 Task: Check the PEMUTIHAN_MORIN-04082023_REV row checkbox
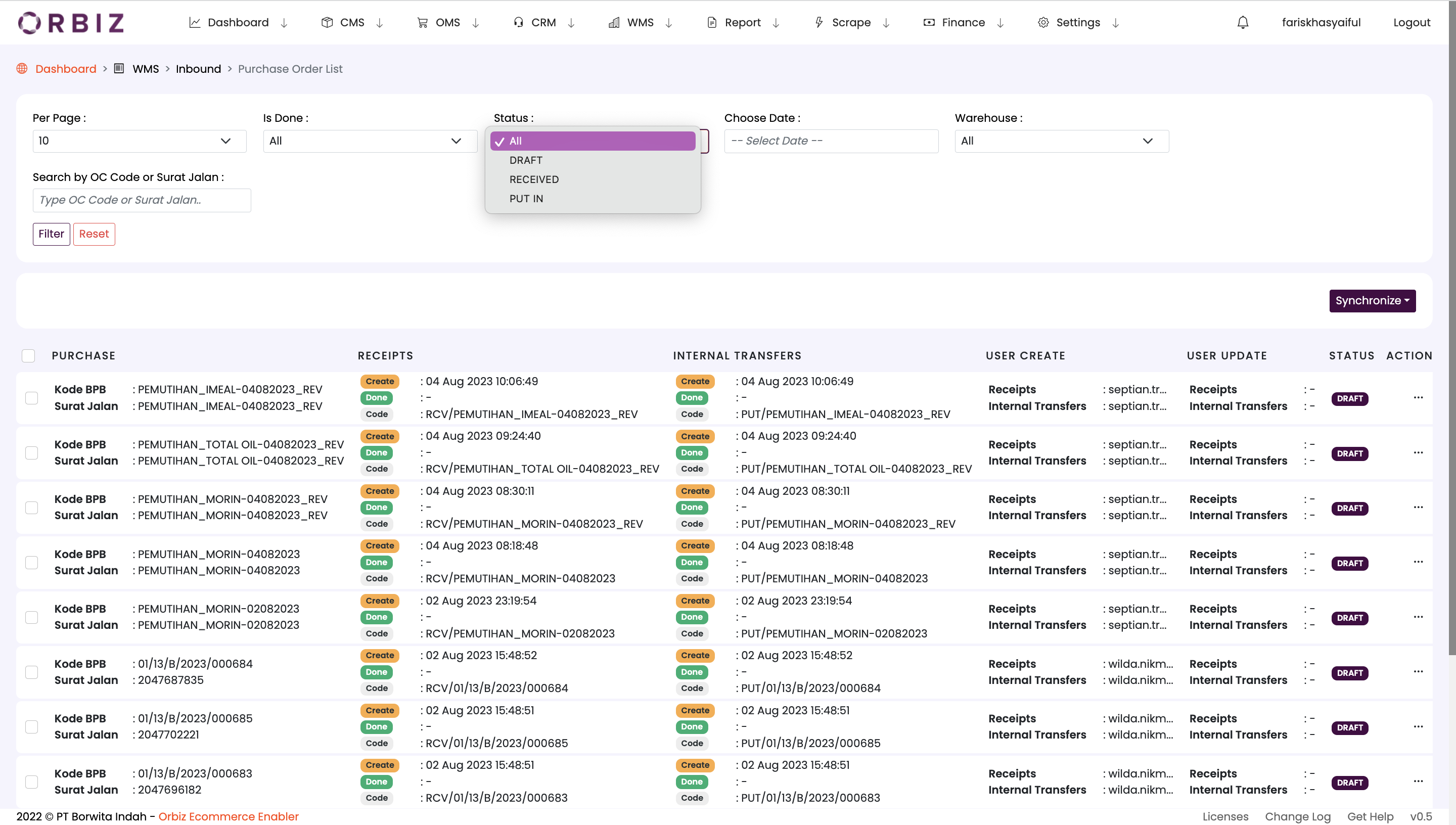32,508
